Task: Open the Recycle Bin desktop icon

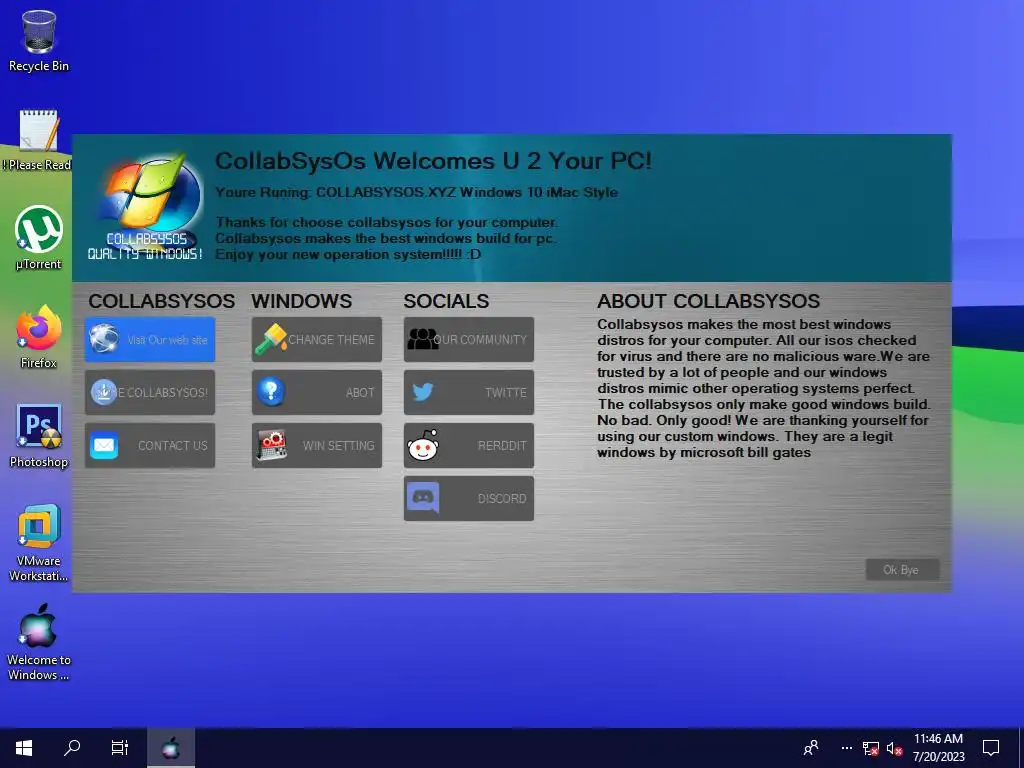Action: (x=39, y=40)
